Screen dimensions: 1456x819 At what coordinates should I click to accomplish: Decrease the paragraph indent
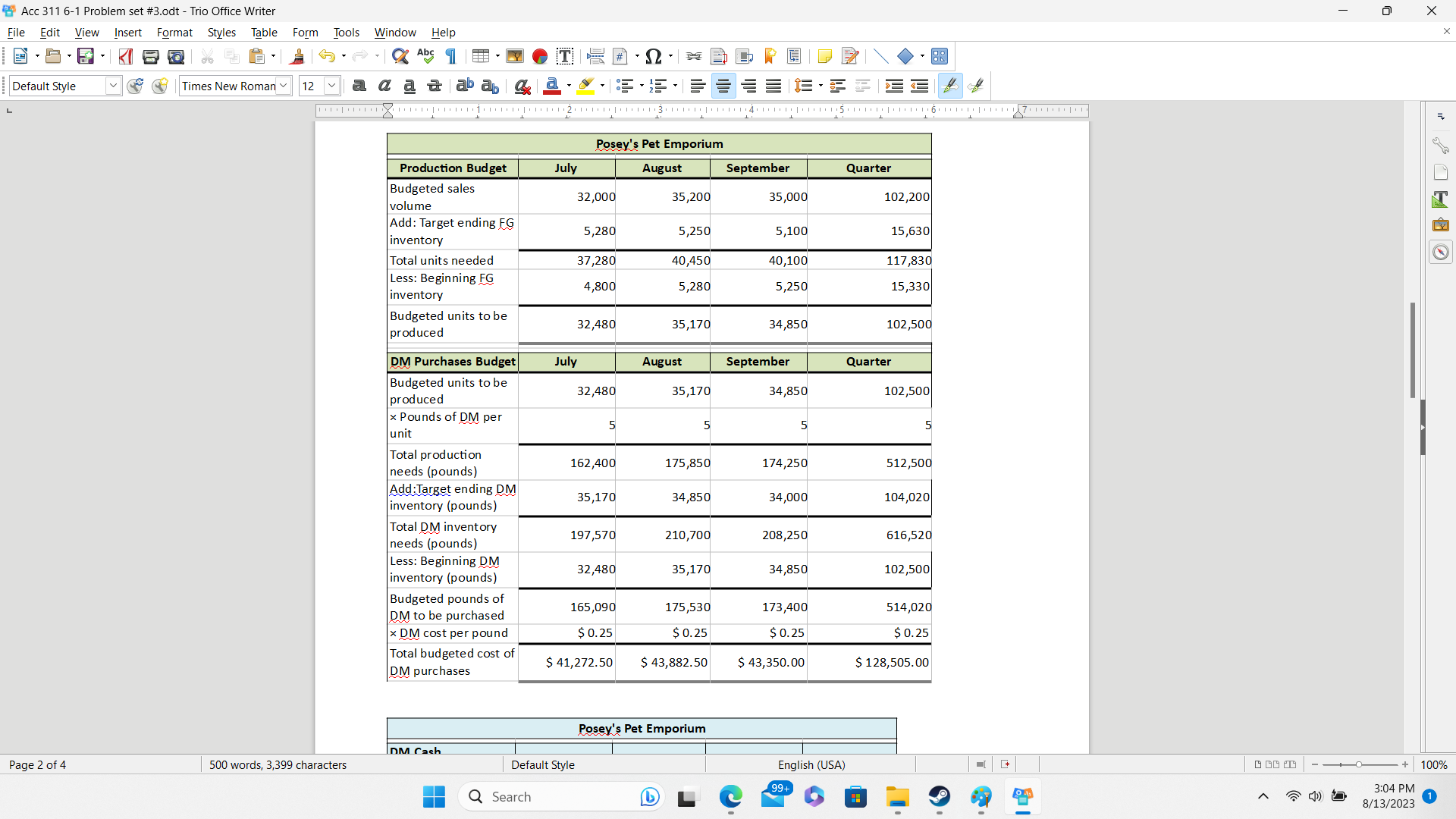click(919, 86)
